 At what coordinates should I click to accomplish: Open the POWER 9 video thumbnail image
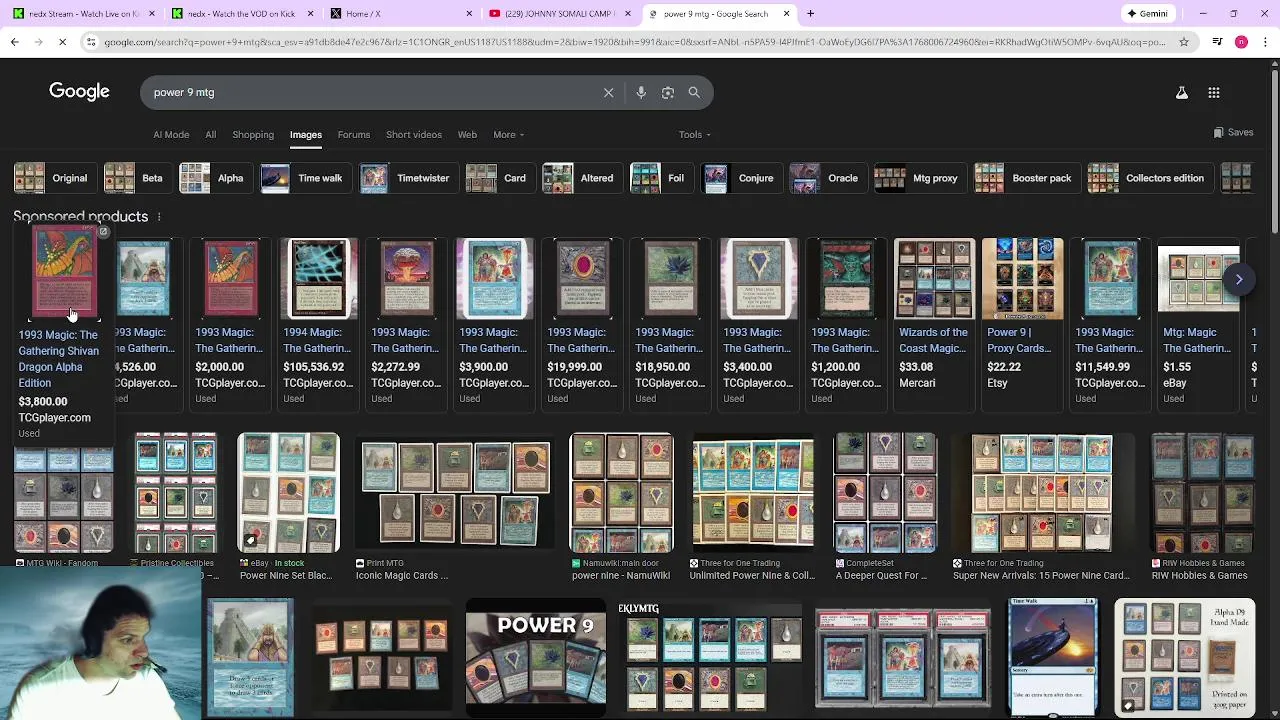tap(536, 657)
